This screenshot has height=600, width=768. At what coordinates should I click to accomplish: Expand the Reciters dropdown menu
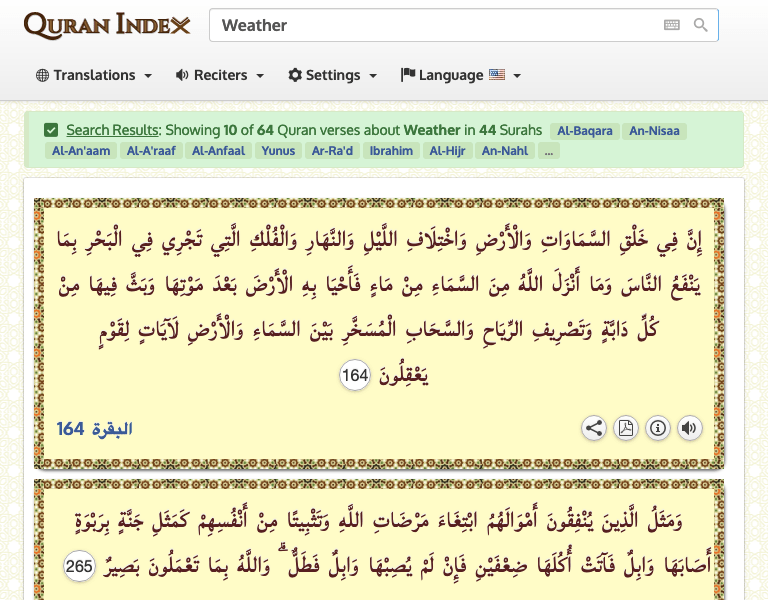click(219, 75)
